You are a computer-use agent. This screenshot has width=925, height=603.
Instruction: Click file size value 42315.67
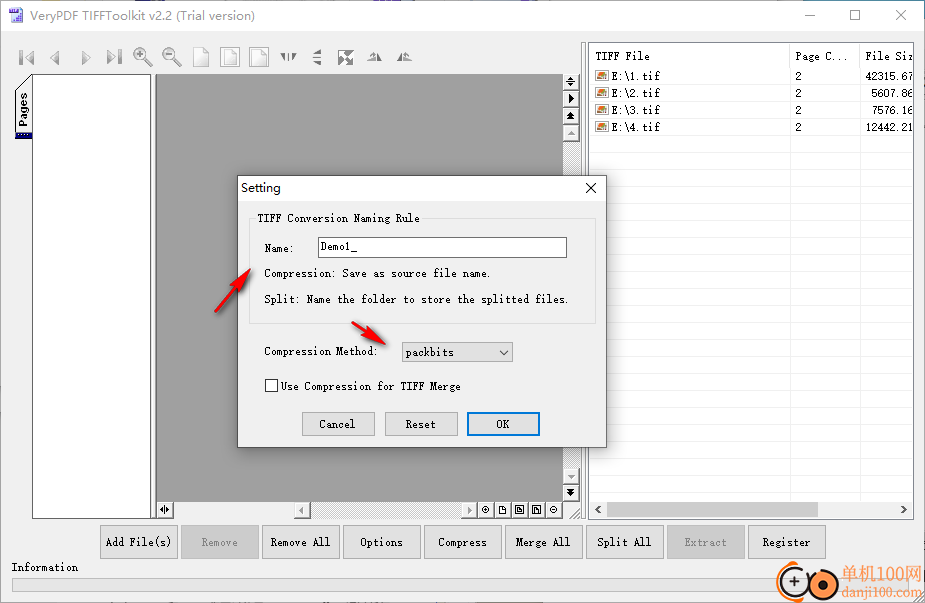(x=889, y=76)
